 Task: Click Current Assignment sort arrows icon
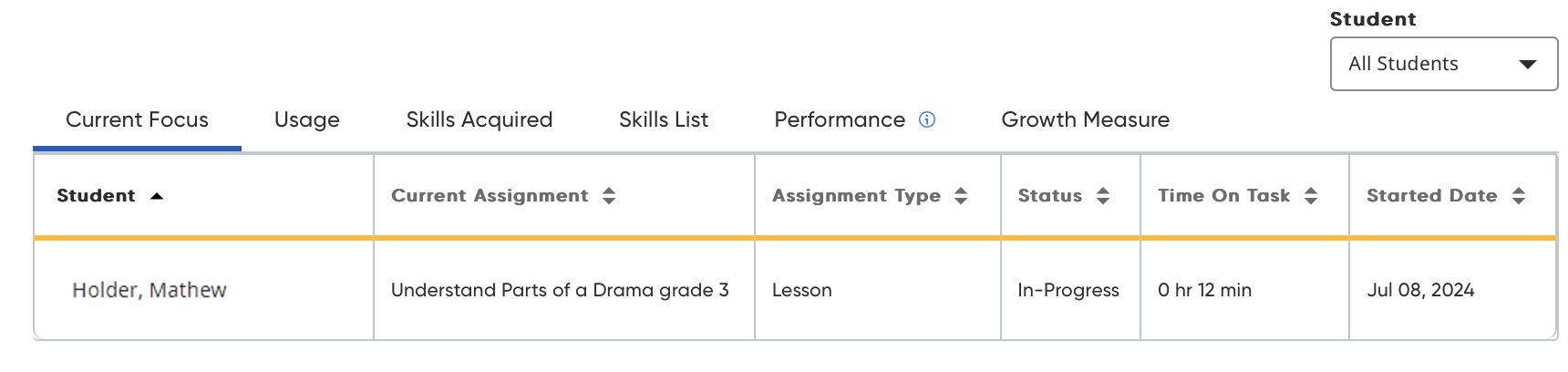point(609,195)
